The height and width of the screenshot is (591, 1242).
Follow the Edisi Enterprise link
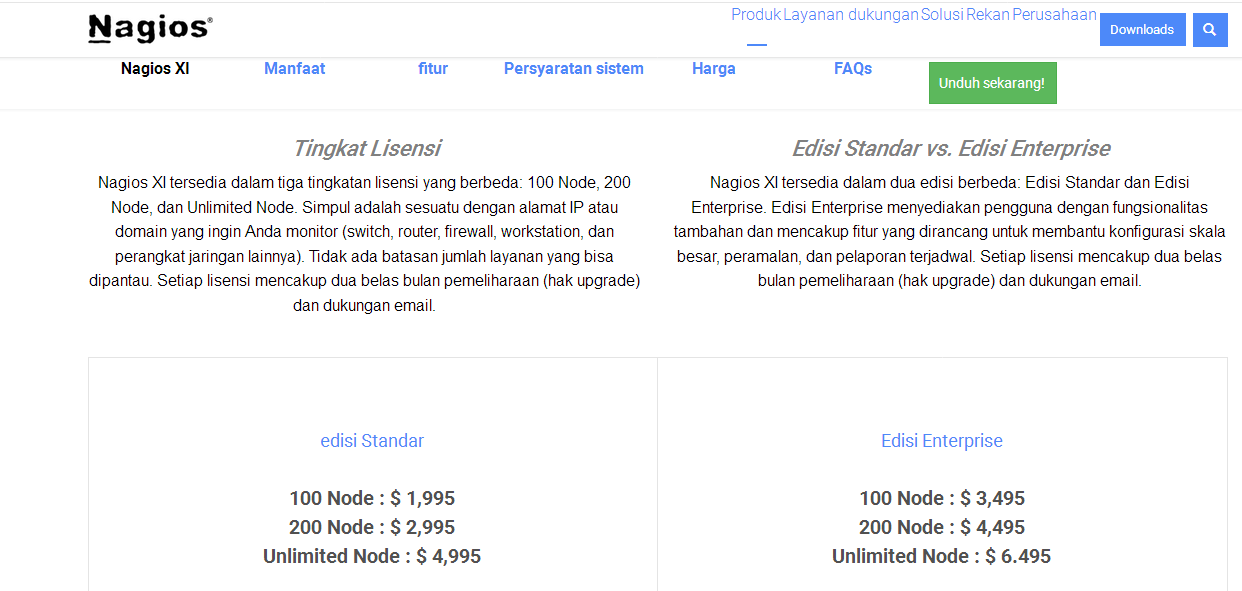pyautogui.click(x=941, y=441)
